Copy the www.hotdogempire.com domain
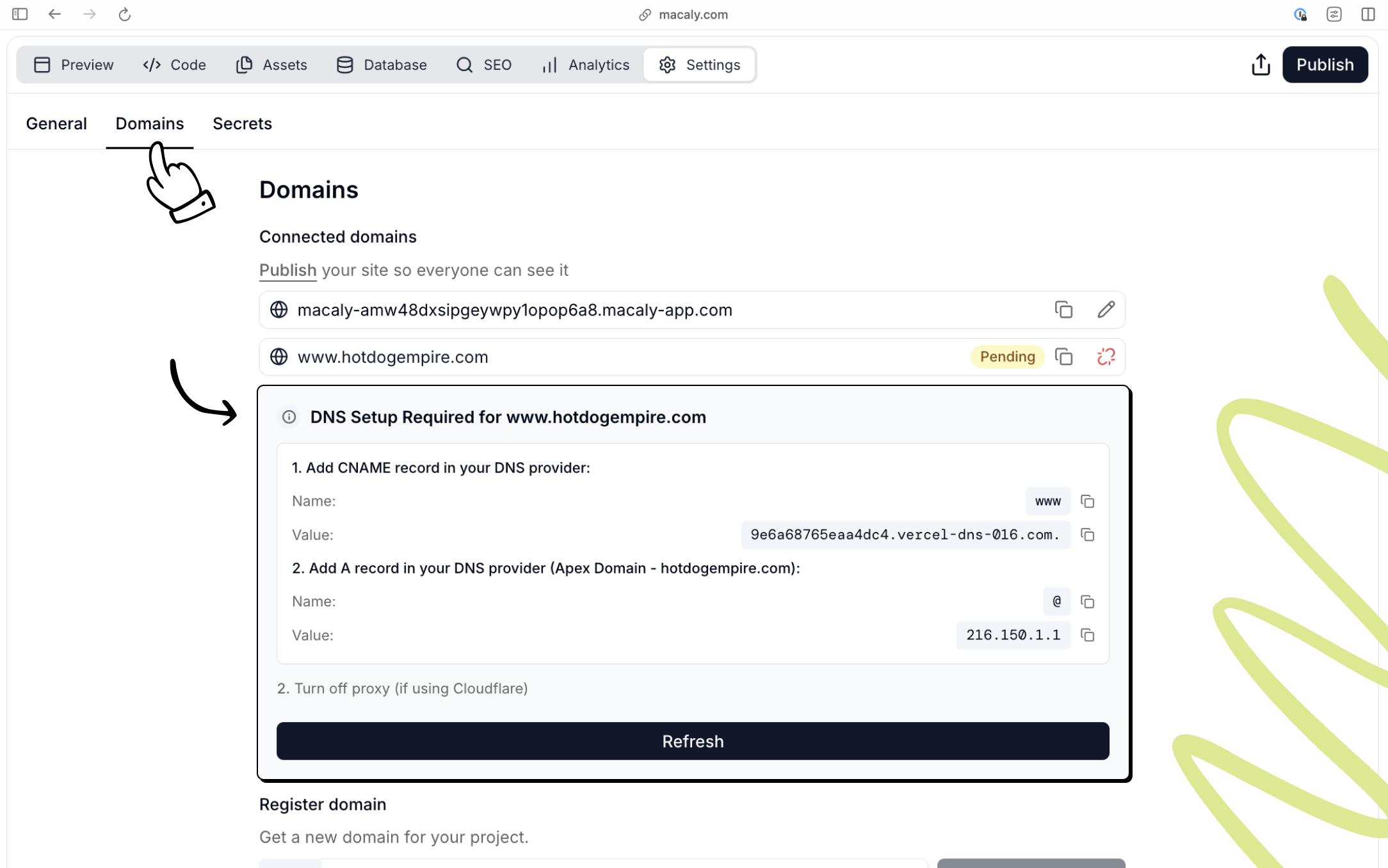This screenshot has height=868, width=1388. [x=1064, y=357]
